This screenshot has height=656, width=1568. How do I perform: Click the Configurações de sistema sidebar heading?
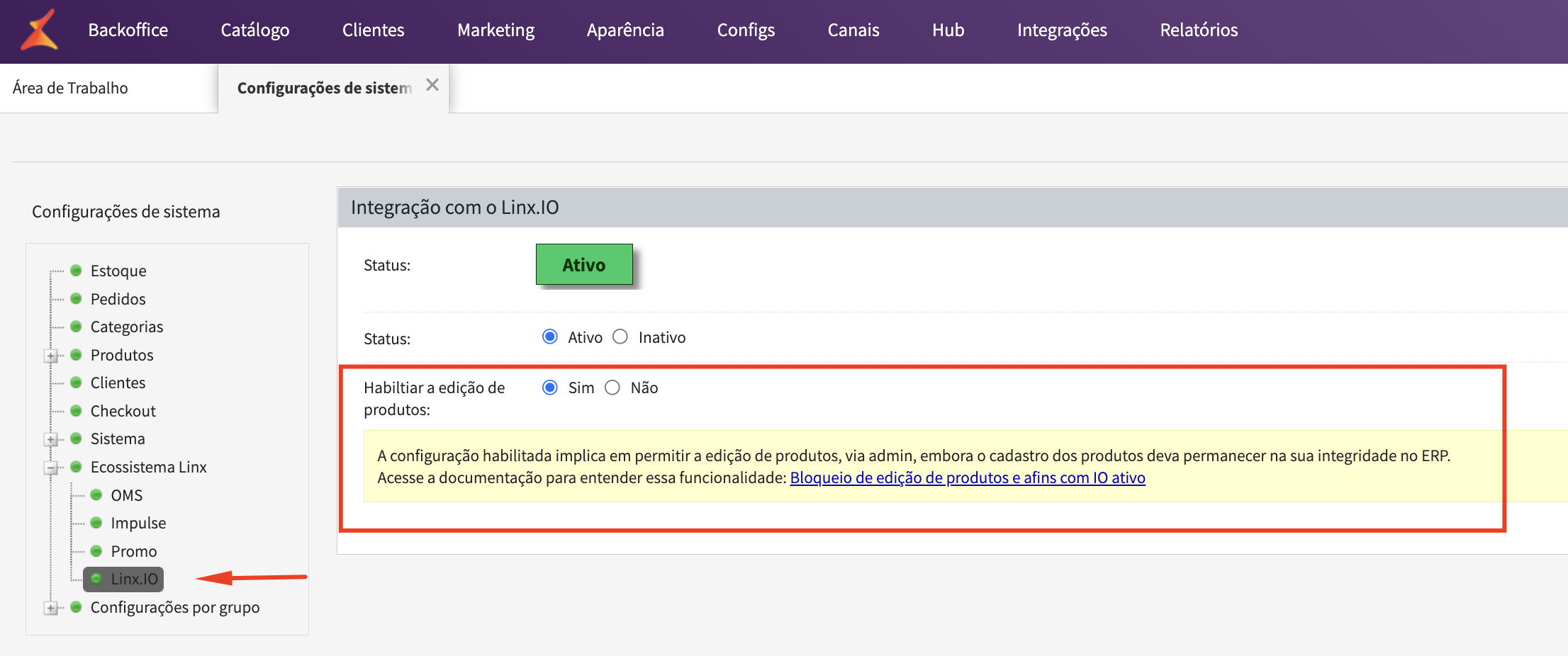click(x=126, y=211)
